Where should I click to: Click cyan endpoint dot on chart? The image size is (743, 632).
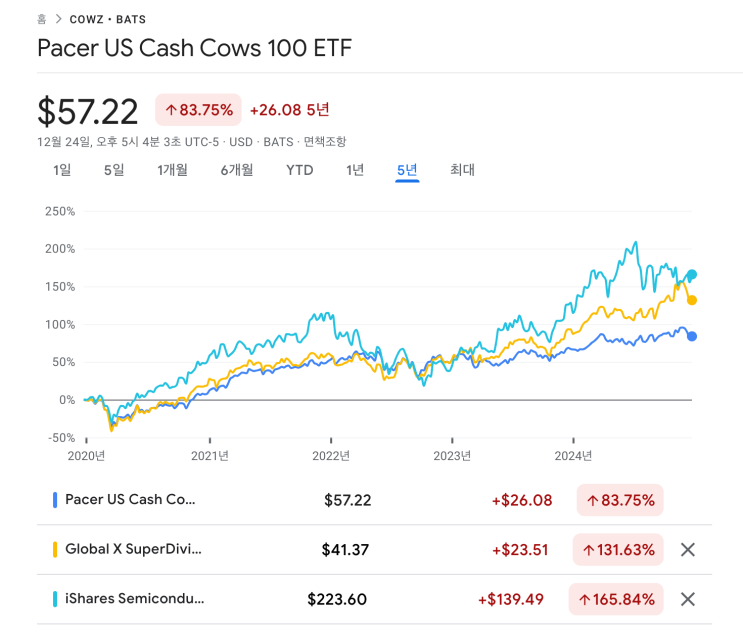692,274
